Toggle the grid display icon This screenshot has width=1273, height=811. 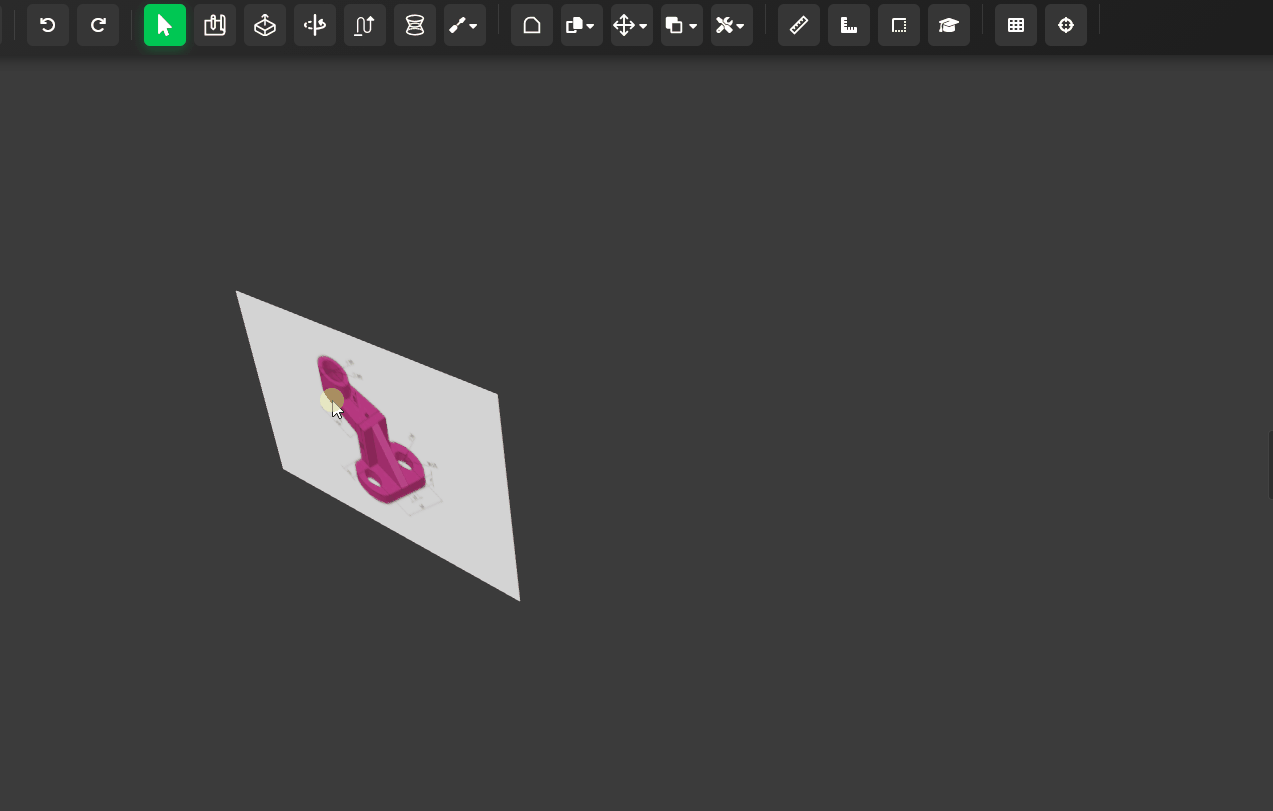point(1016,25)
